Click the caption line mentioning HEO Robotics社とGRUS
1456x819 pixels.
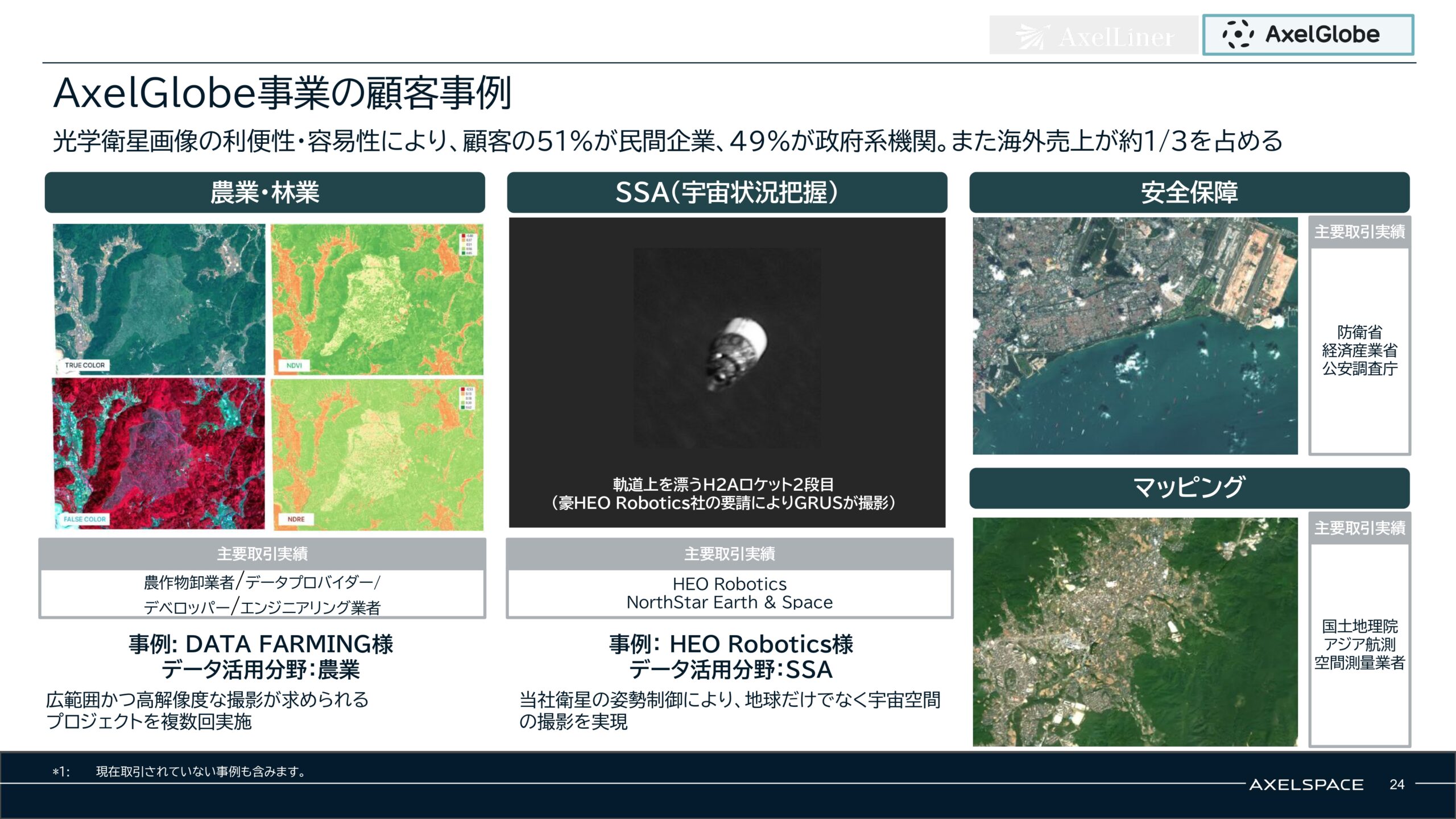click(x=723, y=503)
